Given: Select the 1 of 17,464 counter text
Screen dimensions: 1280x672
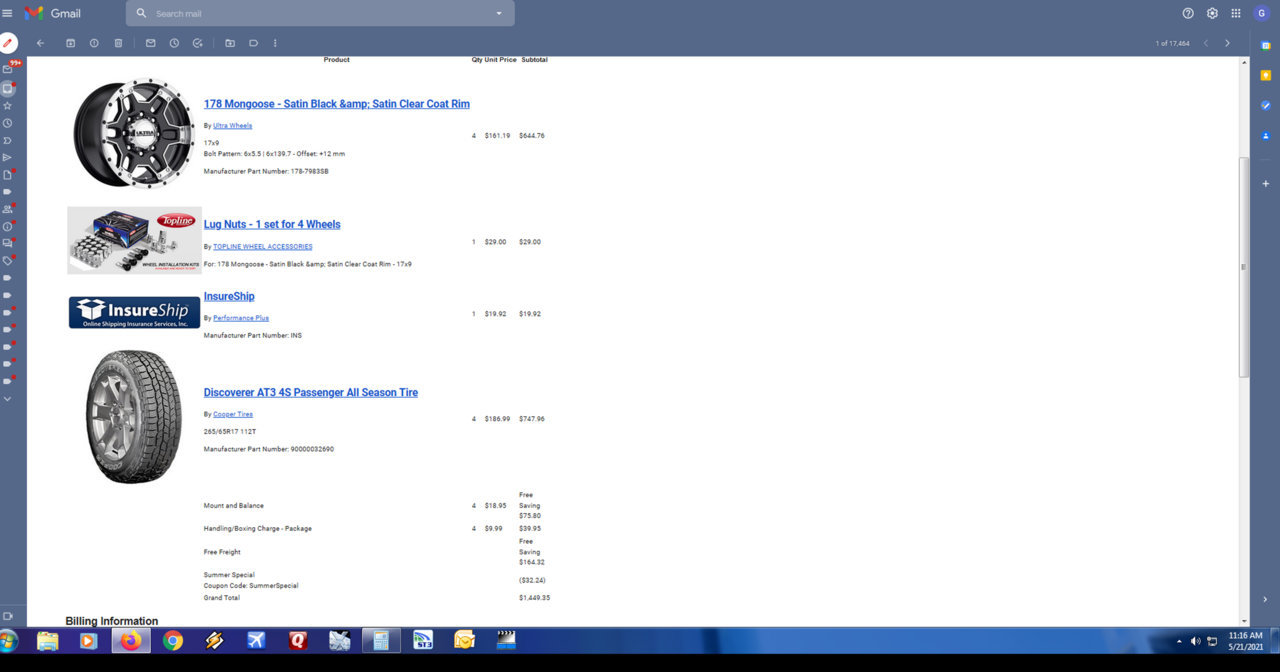Looking at the screenshot, I should click(x=1172, y=43).
